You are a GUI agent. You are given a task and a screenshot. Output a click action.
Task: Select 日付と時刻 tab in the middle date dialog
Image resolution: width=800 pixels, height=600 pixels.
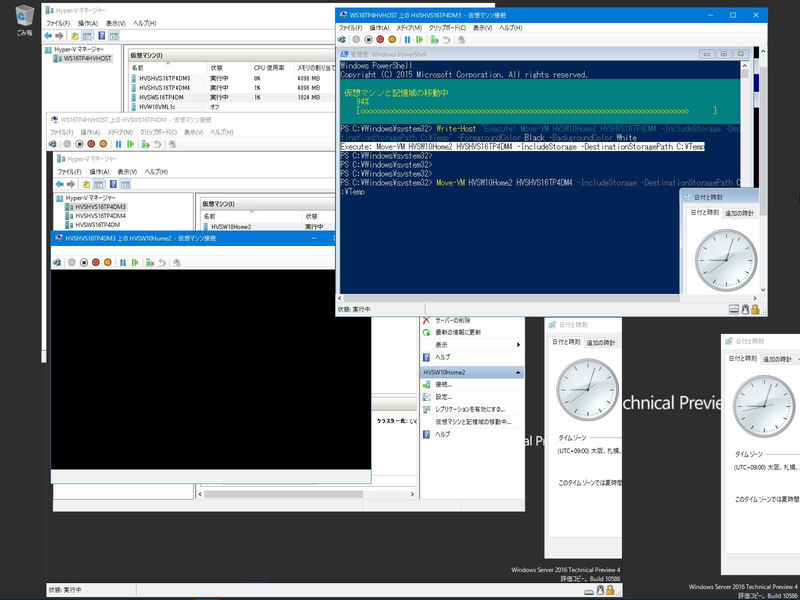pos(566,342)
